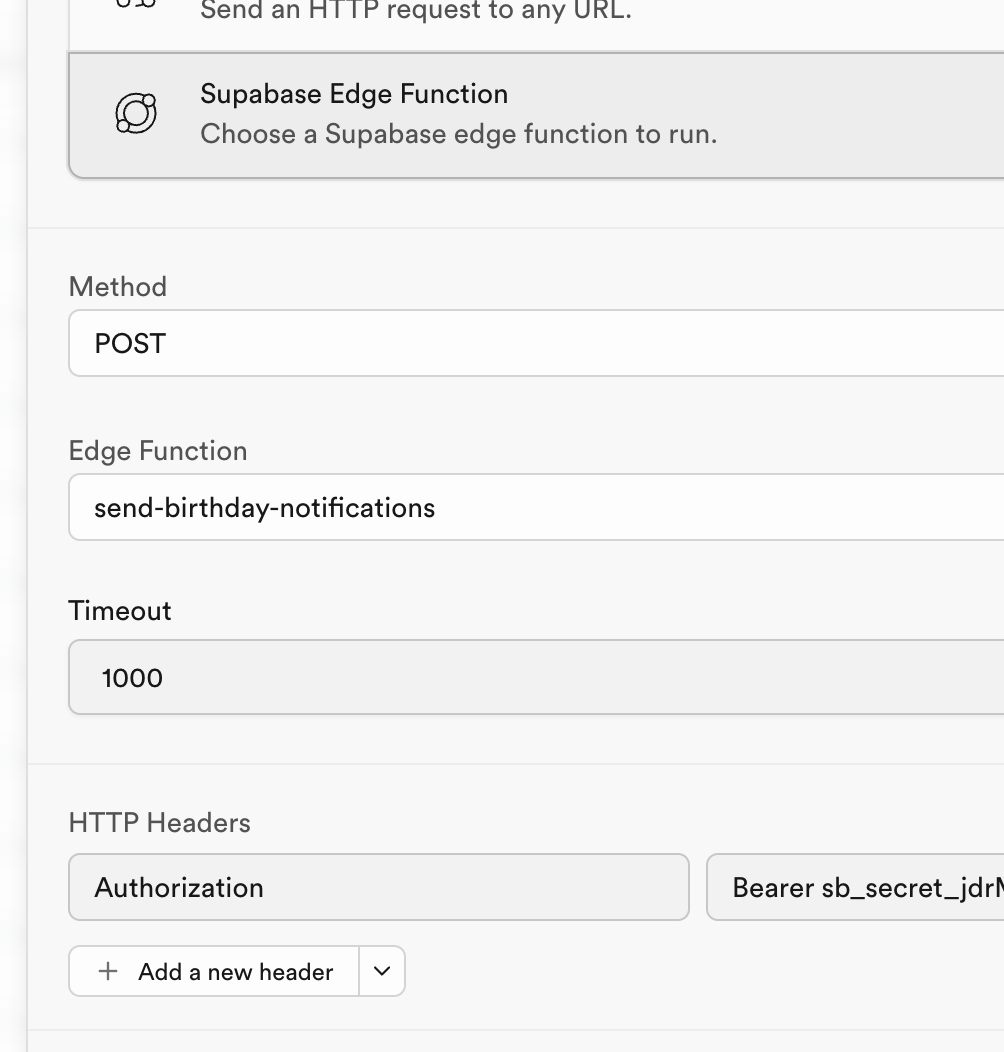1004x1052 pixels.
Task: Click the 'Method' field label
Action: pyautogui.click(x=117, y=287)
